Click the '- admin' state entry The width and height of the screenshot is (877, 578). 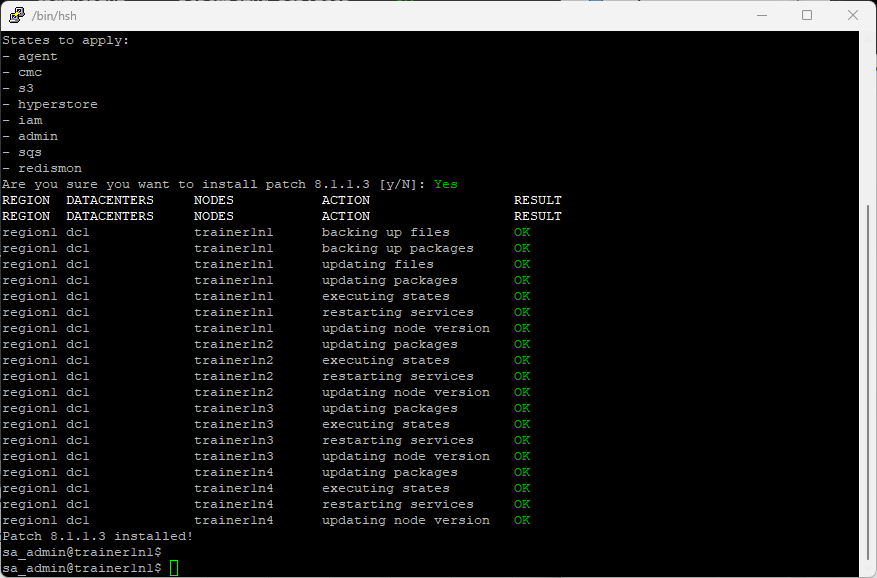pyautogui.click(x=30, y=137)
